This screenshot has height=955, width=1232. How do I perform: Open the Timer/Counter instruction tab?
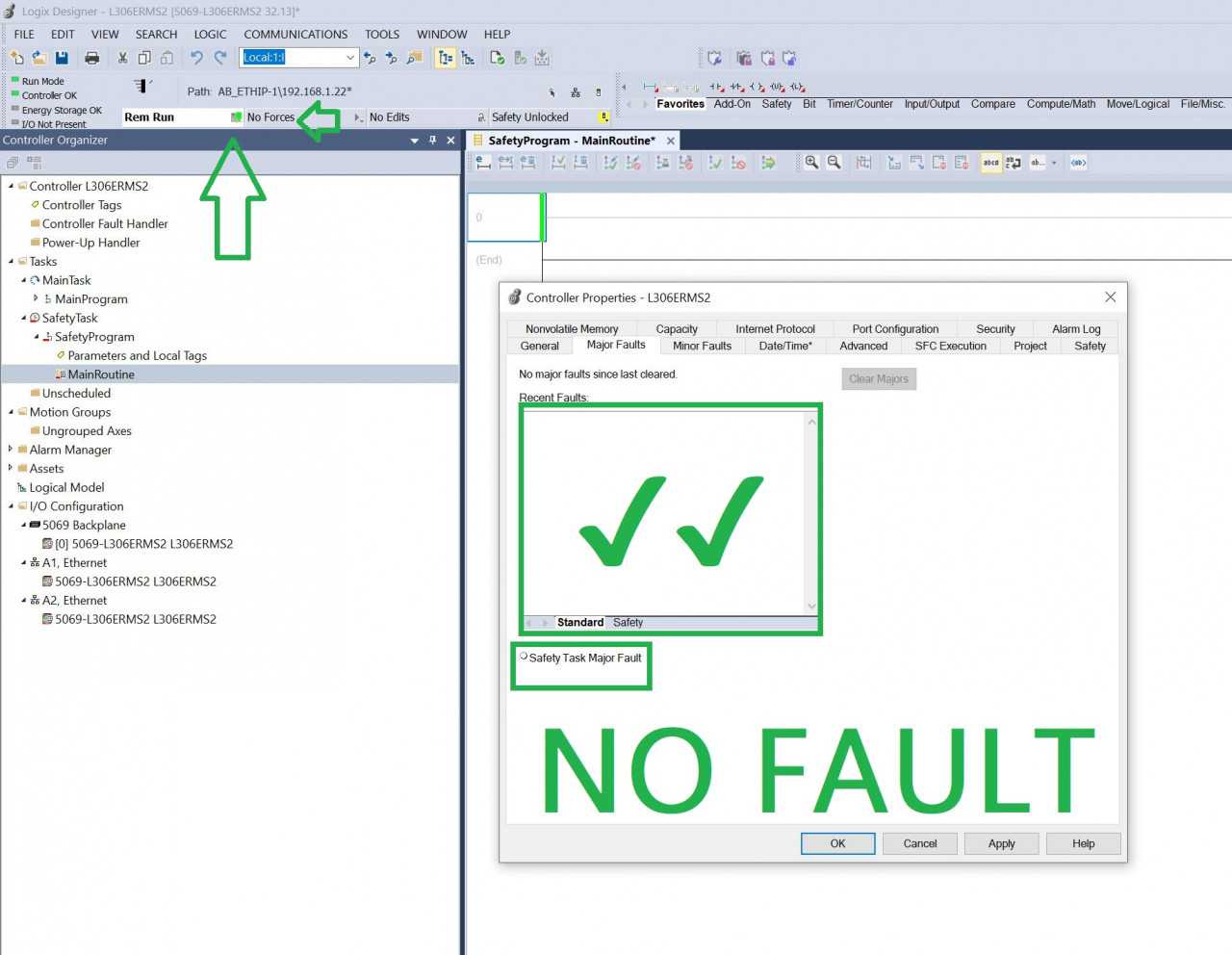pyautogui.click(x=860, y=104)
